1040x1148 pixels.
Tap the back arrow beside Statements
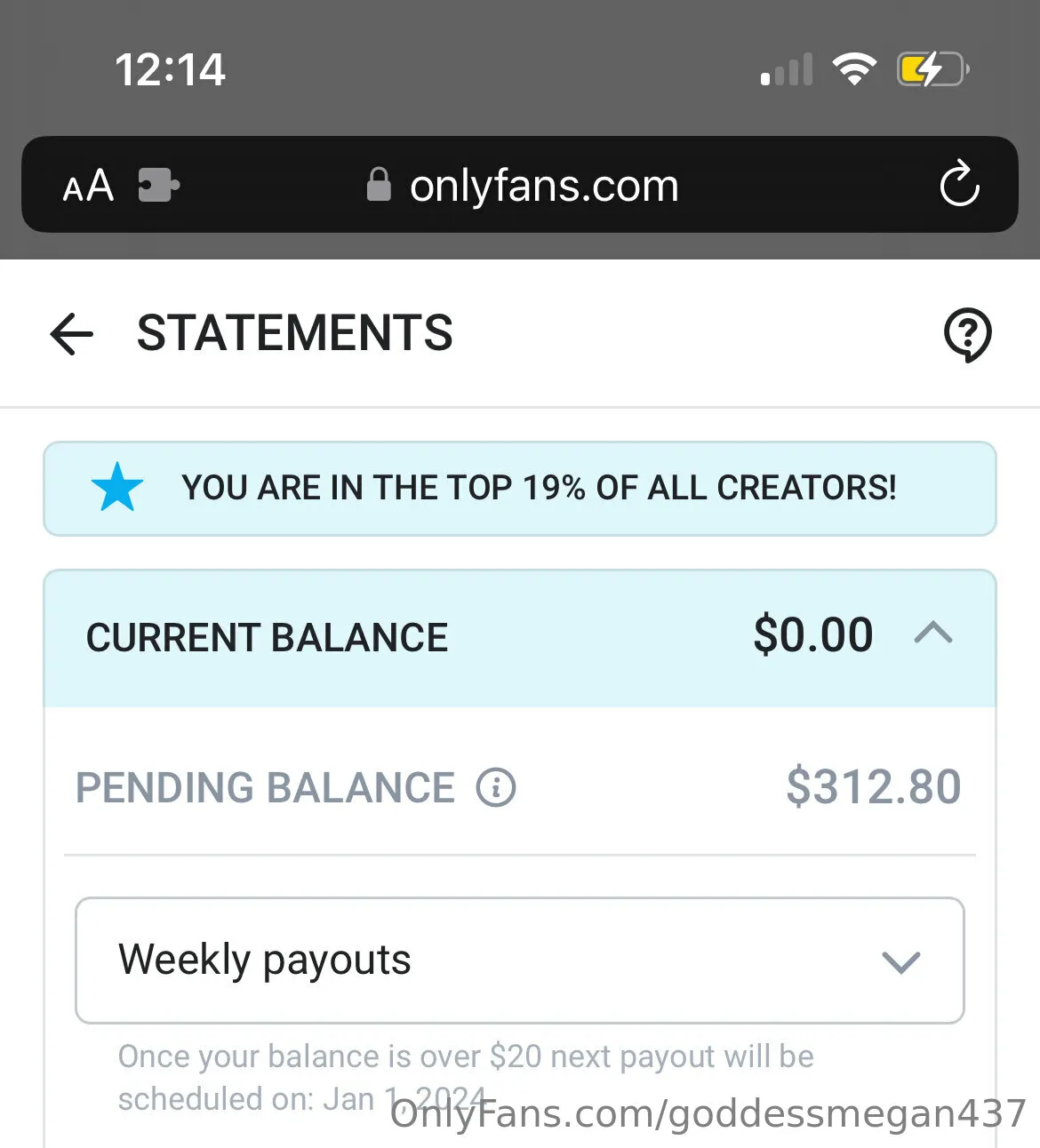pyautogui.click(x=72, y=335)
